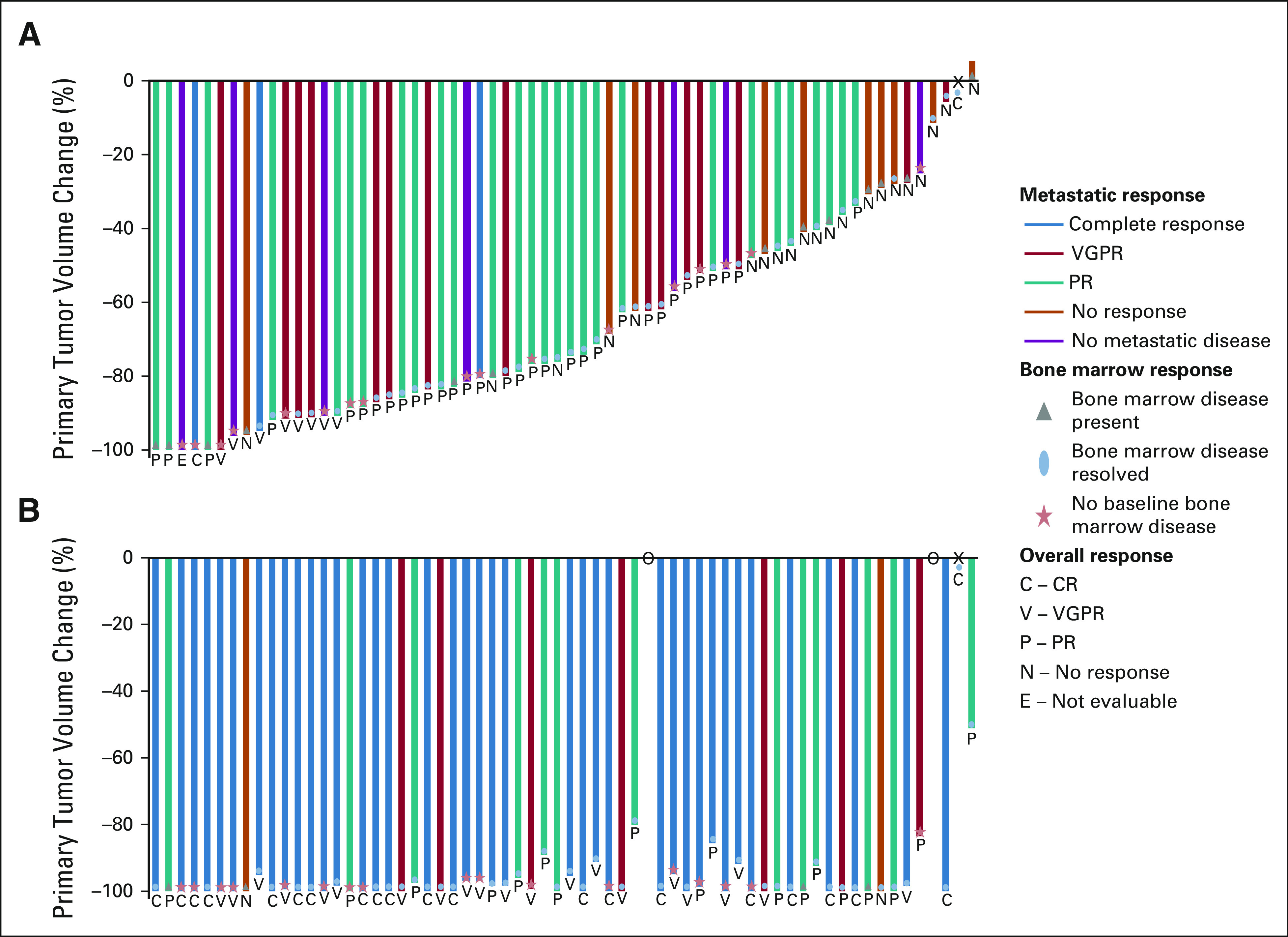Click the dark red VGPR legend line
Screen dimensions: 1288x937
[x=1044, y=253]
